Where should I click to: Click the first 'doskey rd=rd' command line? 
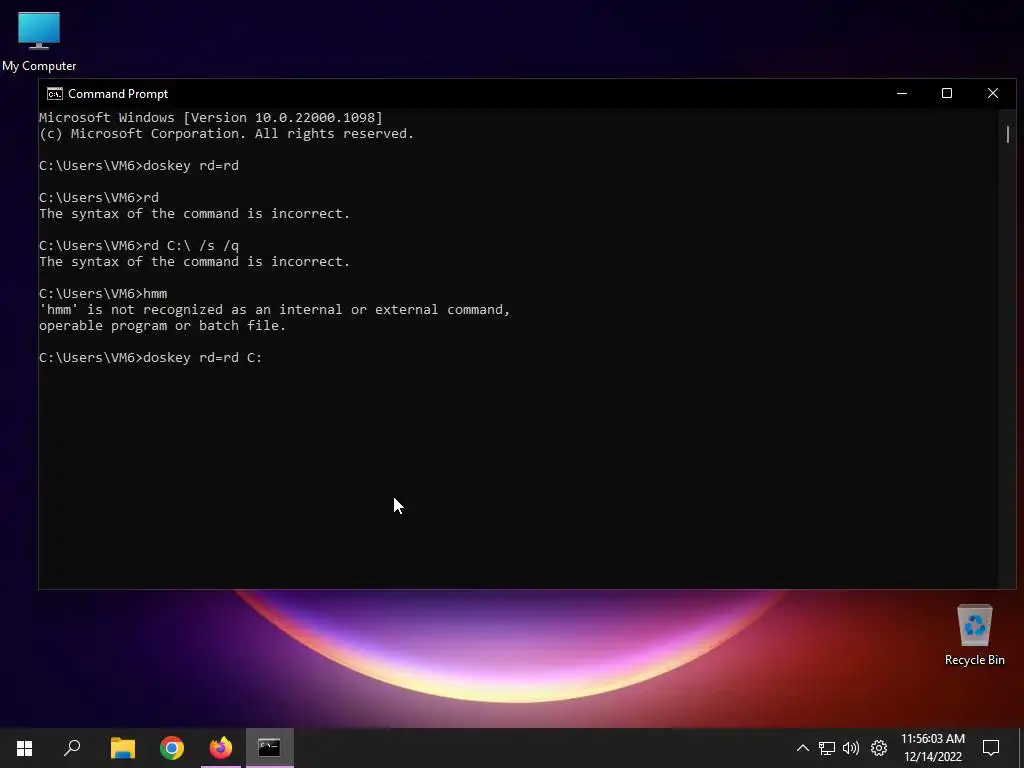139,165
